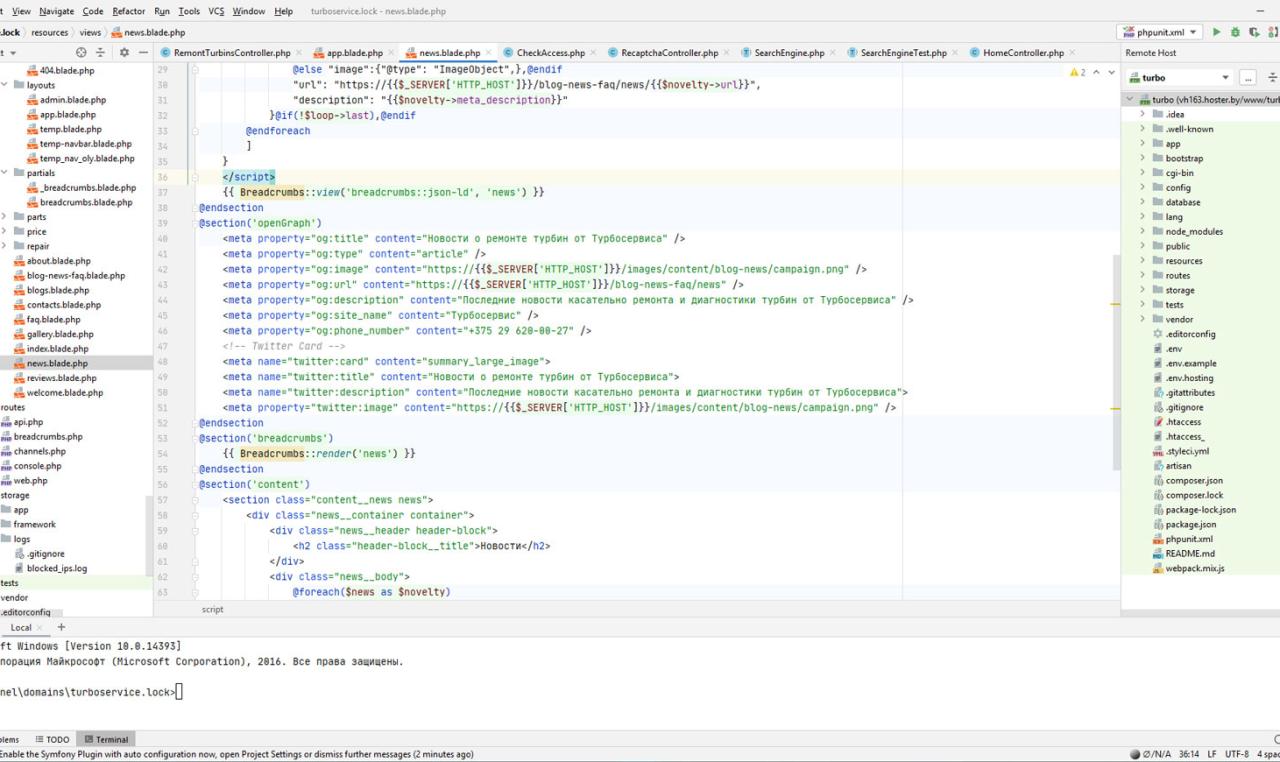Image resolution: width=1280 pixels, height=762 pixels.
Task: Run the phpunit.xml configuration
Action: pyautogui.click(x=1216, y=32)
